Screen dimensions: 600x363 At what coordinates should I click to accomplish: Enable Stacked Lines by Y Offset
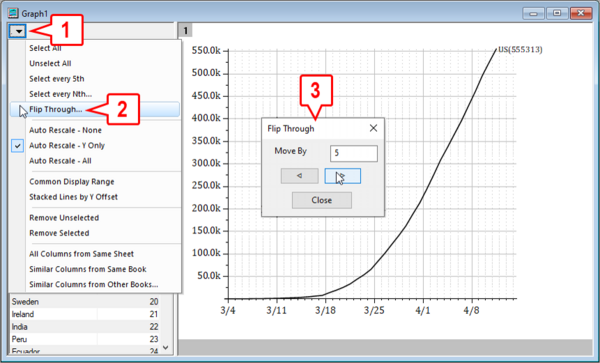pyautogui.click(x=73, y=197)
